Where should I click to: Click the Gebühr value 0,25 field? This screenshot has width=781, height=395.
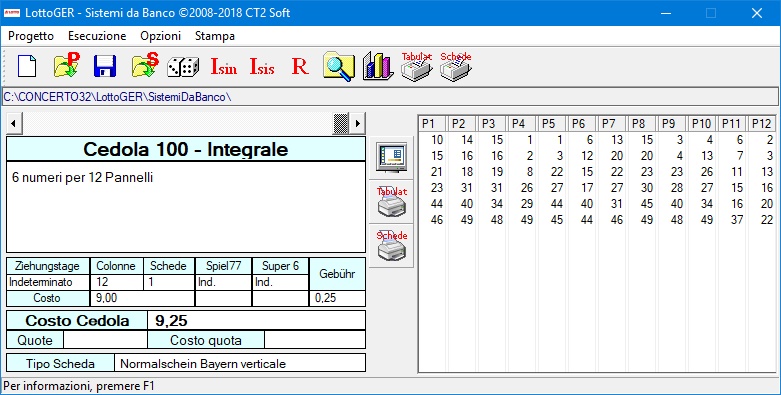[x=337, y=298]
